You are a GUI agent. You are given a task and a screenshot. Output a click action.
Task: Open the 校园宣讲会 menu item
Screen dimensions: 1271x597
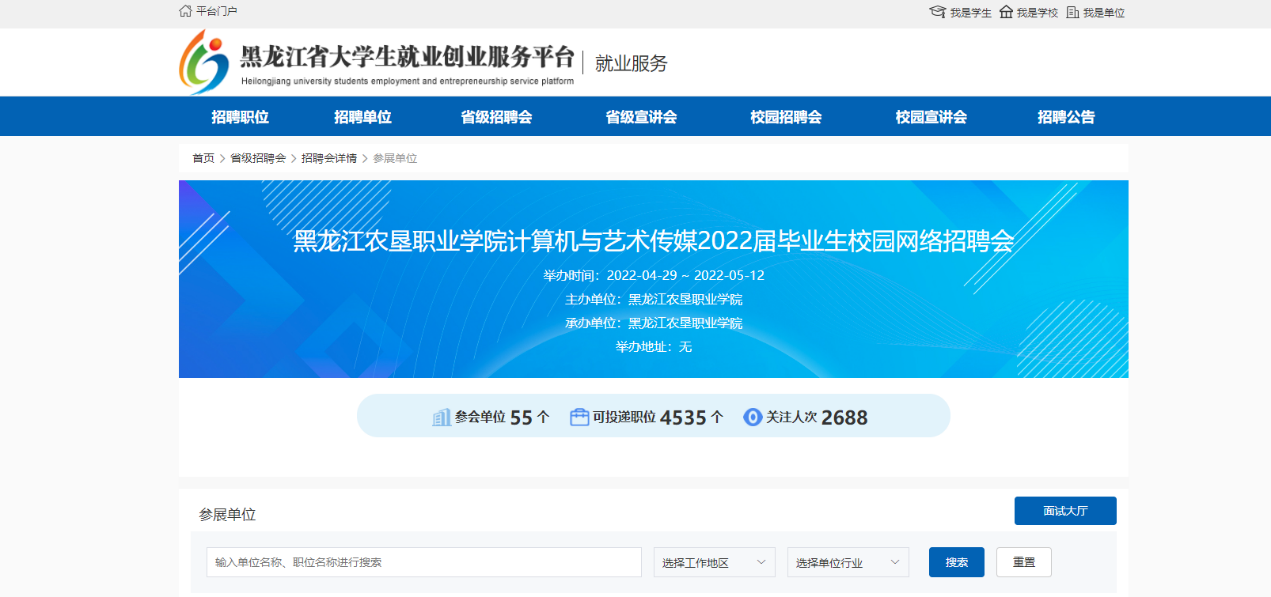[931, 117]
